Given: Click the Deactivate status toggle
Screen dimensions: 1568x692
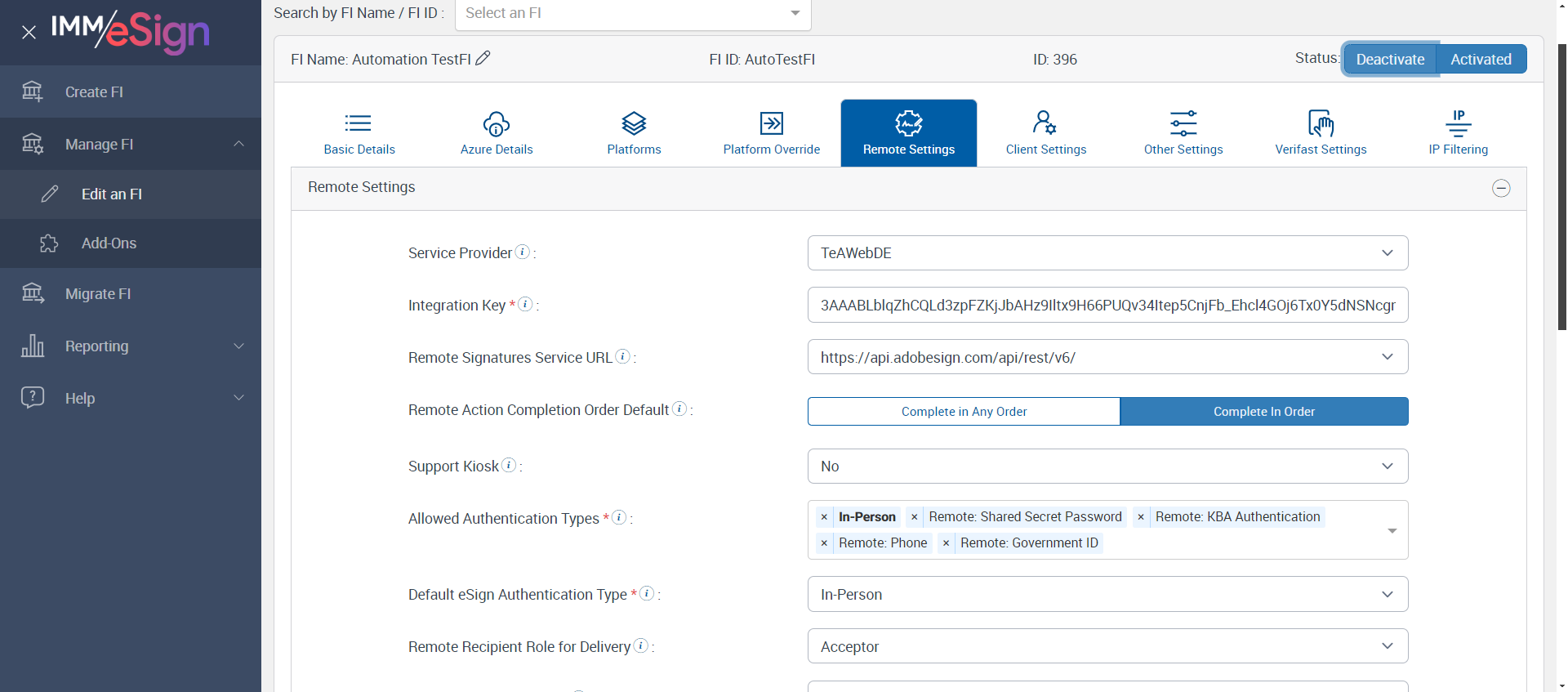Looking at the screenshot, I should pos(1390,59).
